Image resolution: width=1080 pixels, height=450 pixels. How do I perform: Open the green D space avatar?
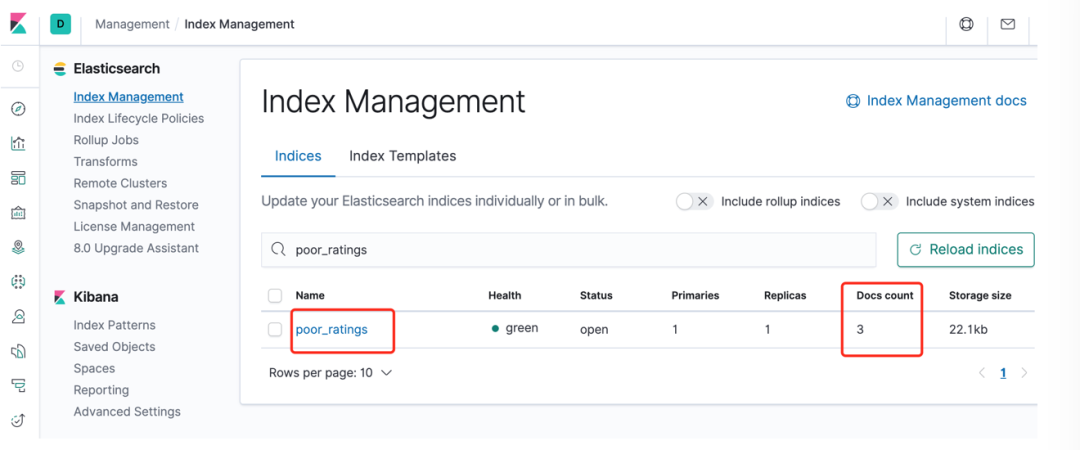coord(60,24)
